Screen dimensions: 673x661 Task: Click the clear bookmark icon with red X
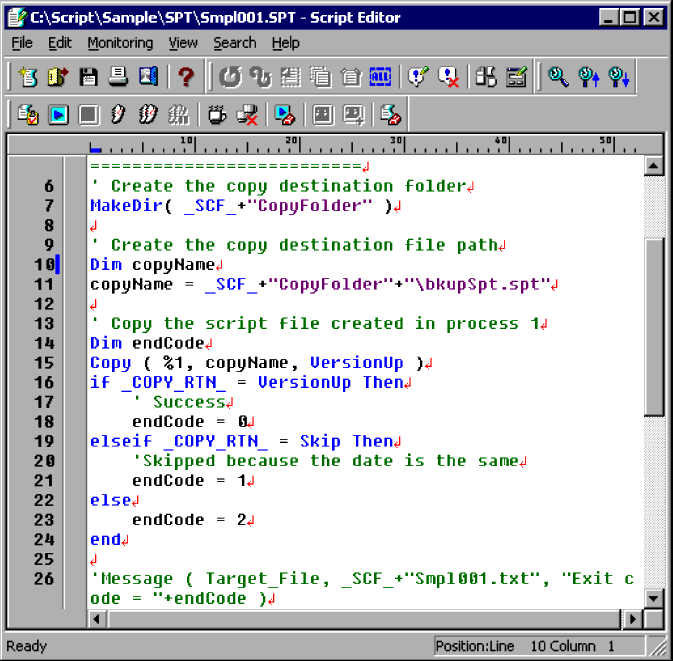(448, 77)
